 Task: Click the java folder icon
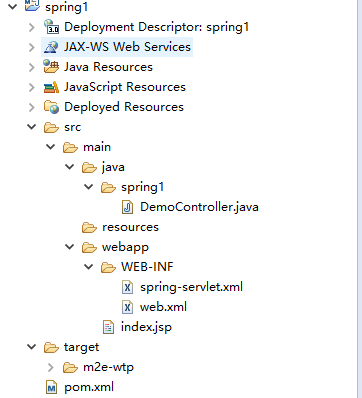pos(89,167)
